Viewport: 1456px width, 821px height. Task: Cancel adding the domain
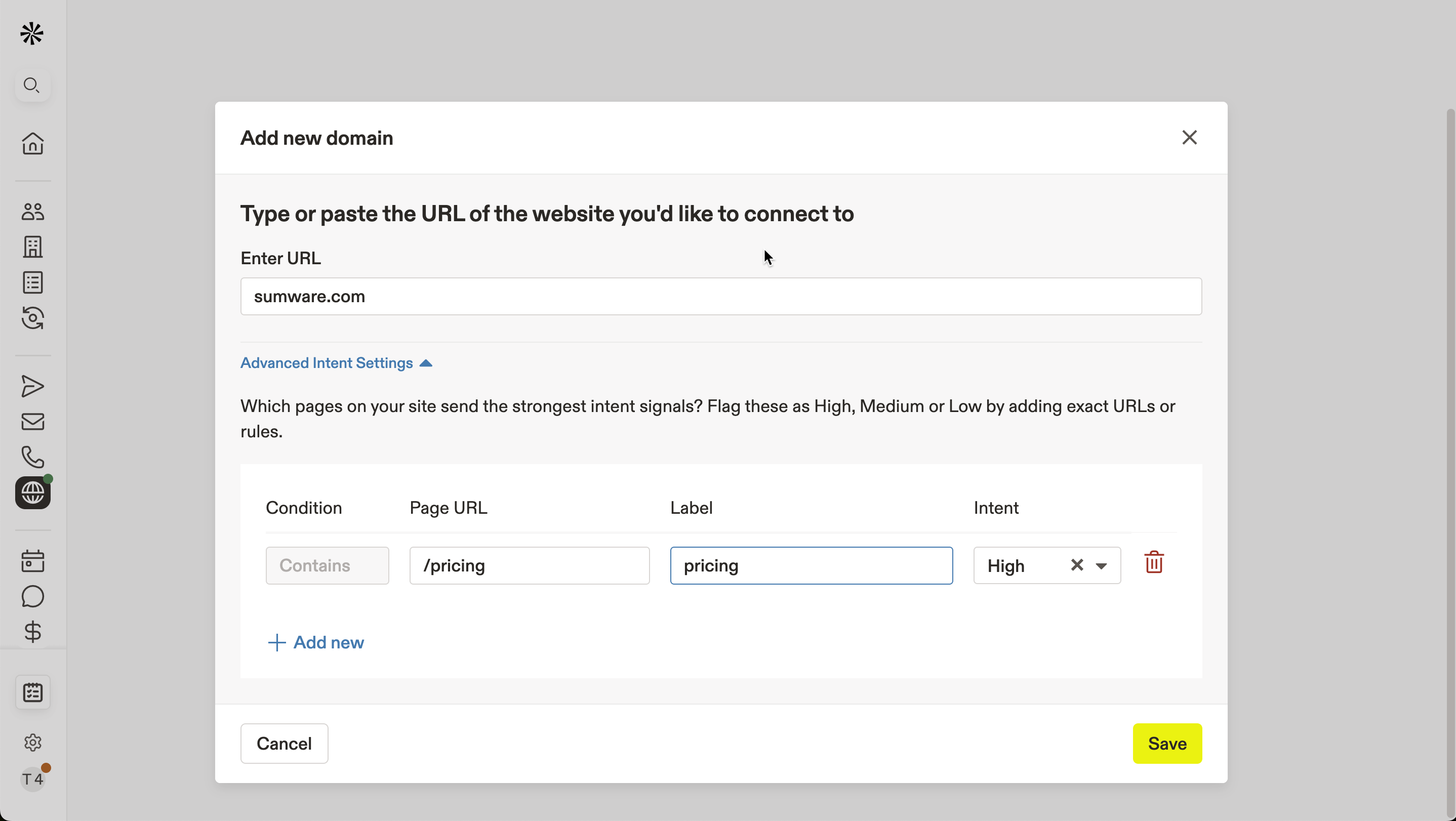(x=285, y=744)
